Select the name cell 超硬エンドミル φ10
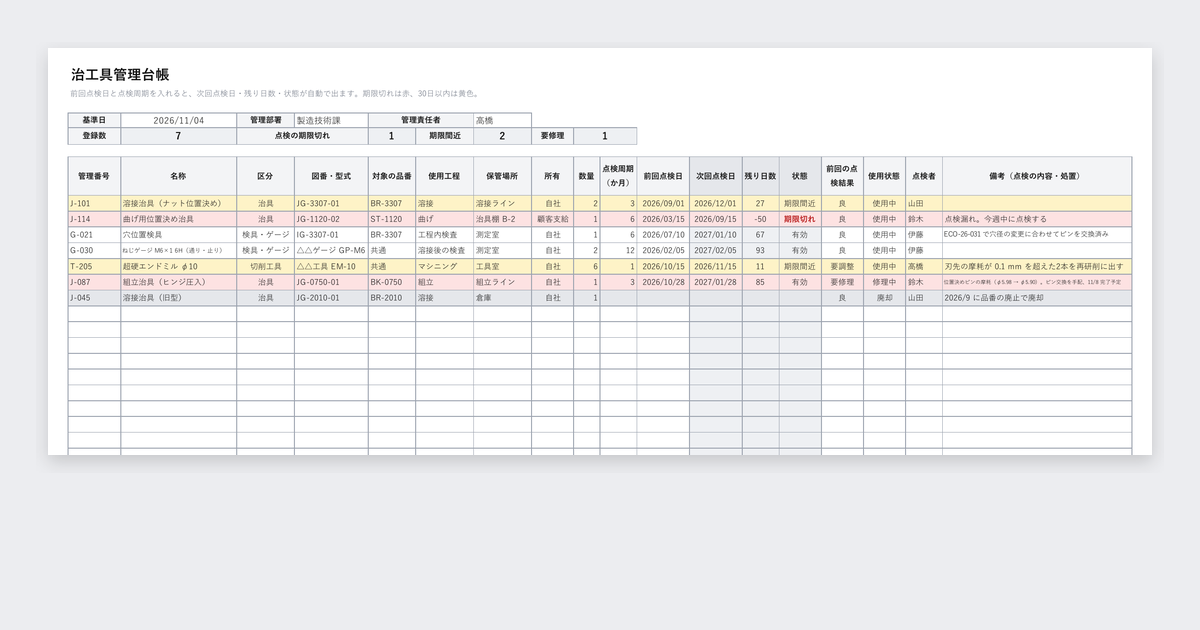The image size is (1200, 630). point(179,267)
